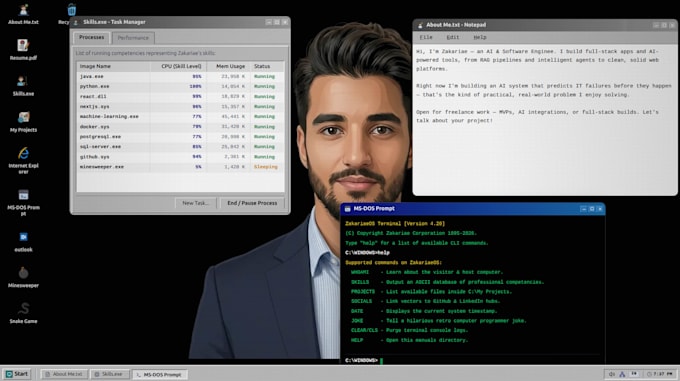Screen dimensions: 680x381
Task: Maximize the MS-DOS Prompt window
Action: (592, 209)
